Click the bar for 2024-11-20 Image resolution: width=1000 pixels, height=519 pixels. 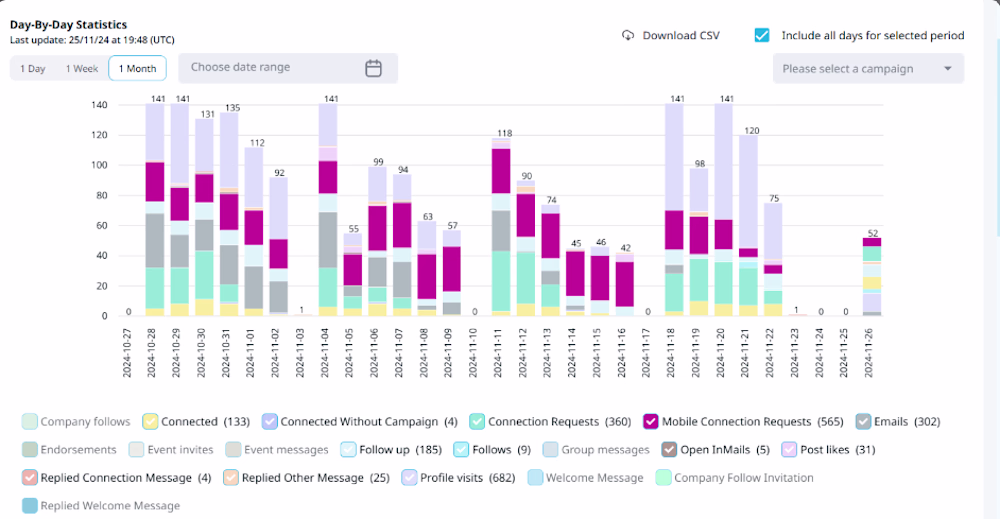(x=724, y=210)
